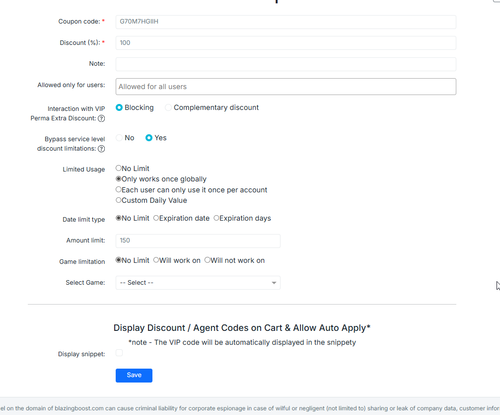The width and height of the screenshot is (500, 415).
Task: Choose No for bypass service level
Action: click(119, 138)
